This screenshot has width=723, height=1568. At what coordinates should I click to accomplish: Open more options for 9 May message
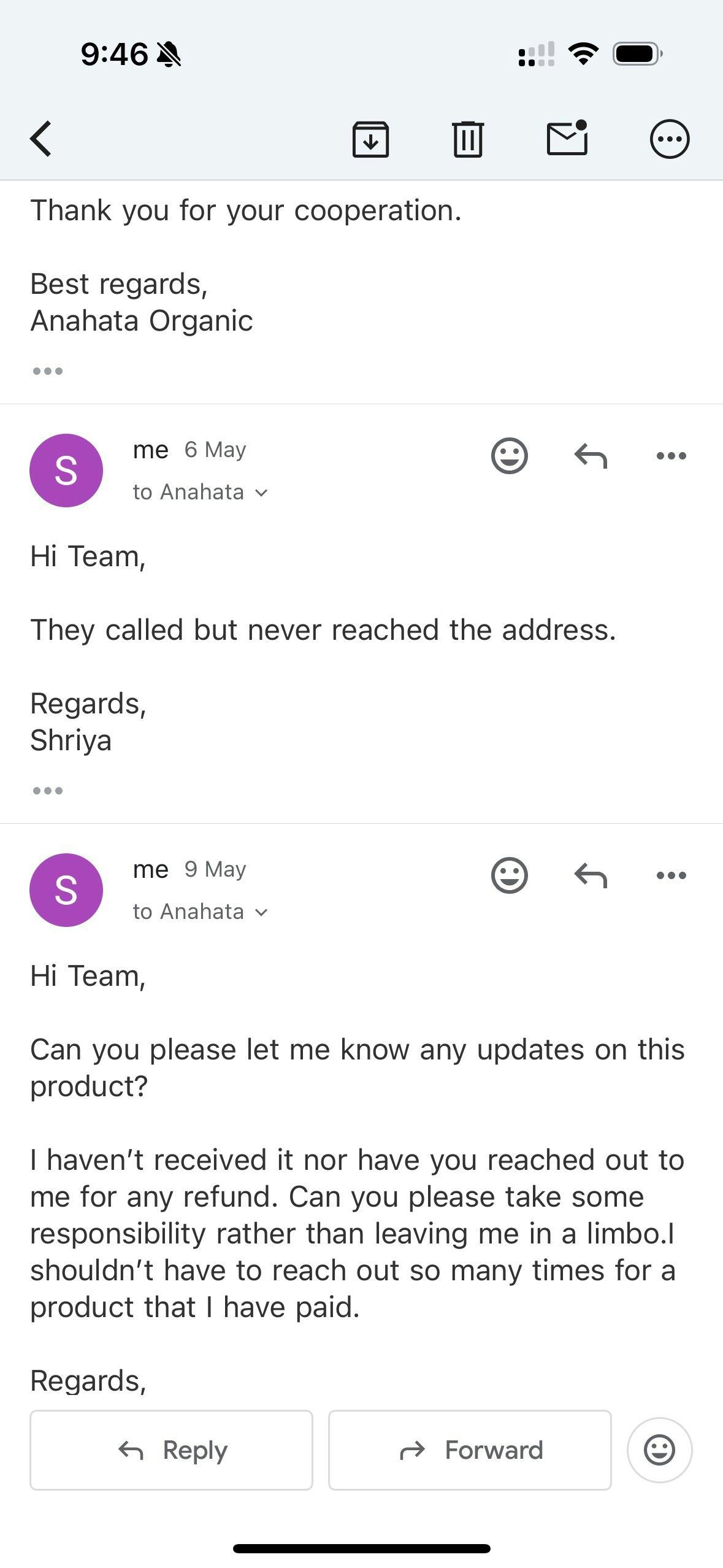tap(671, 875)
